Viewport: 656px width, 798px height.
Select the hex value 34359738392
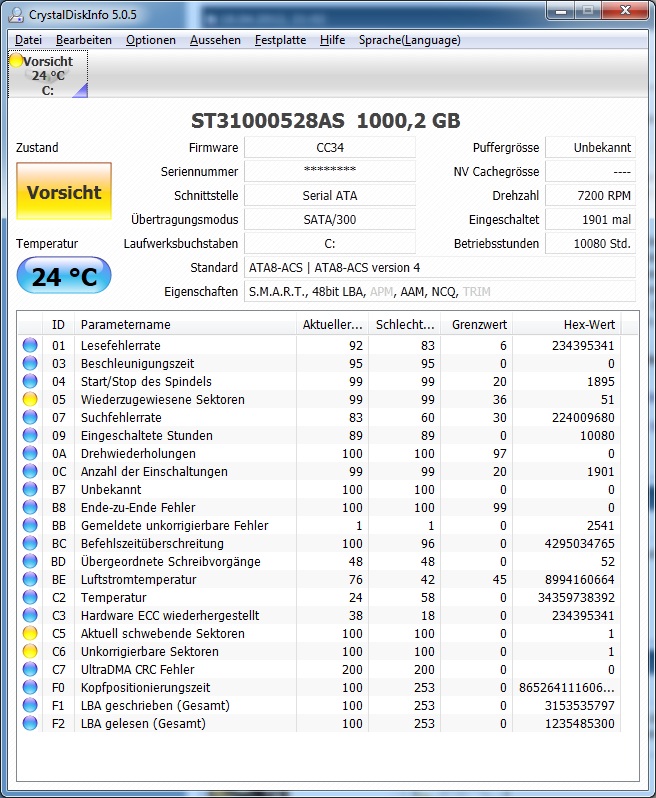[x=576, y=597]
